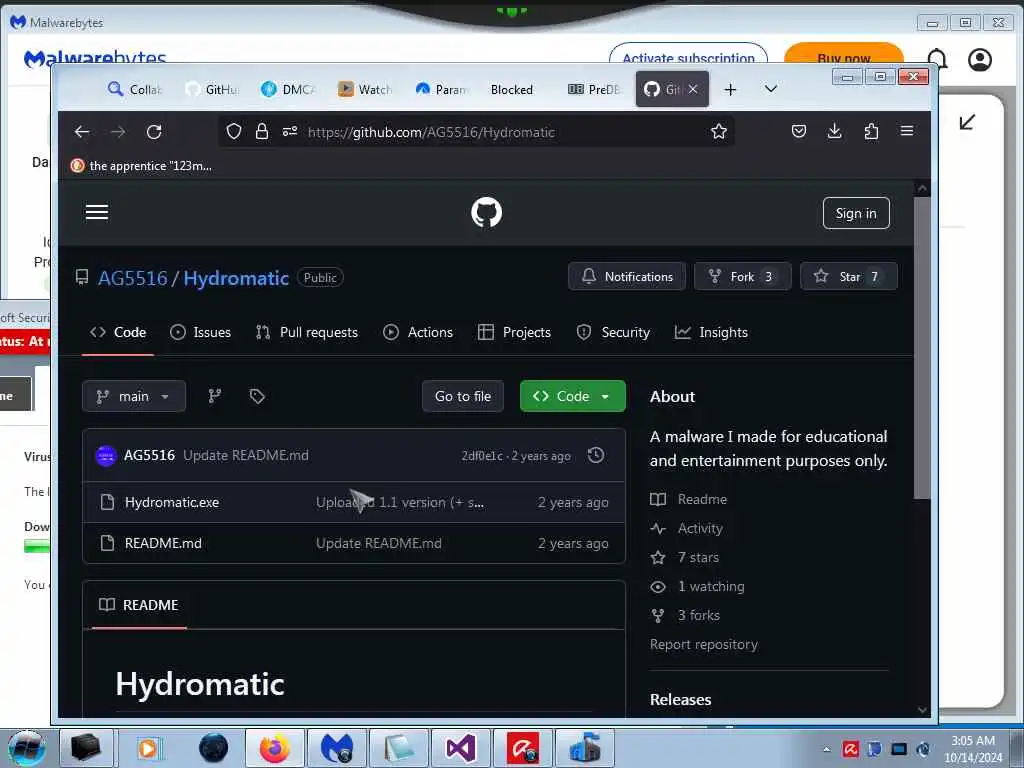Open the Releases heading link

pyautogui.click(x=680, y=699)
